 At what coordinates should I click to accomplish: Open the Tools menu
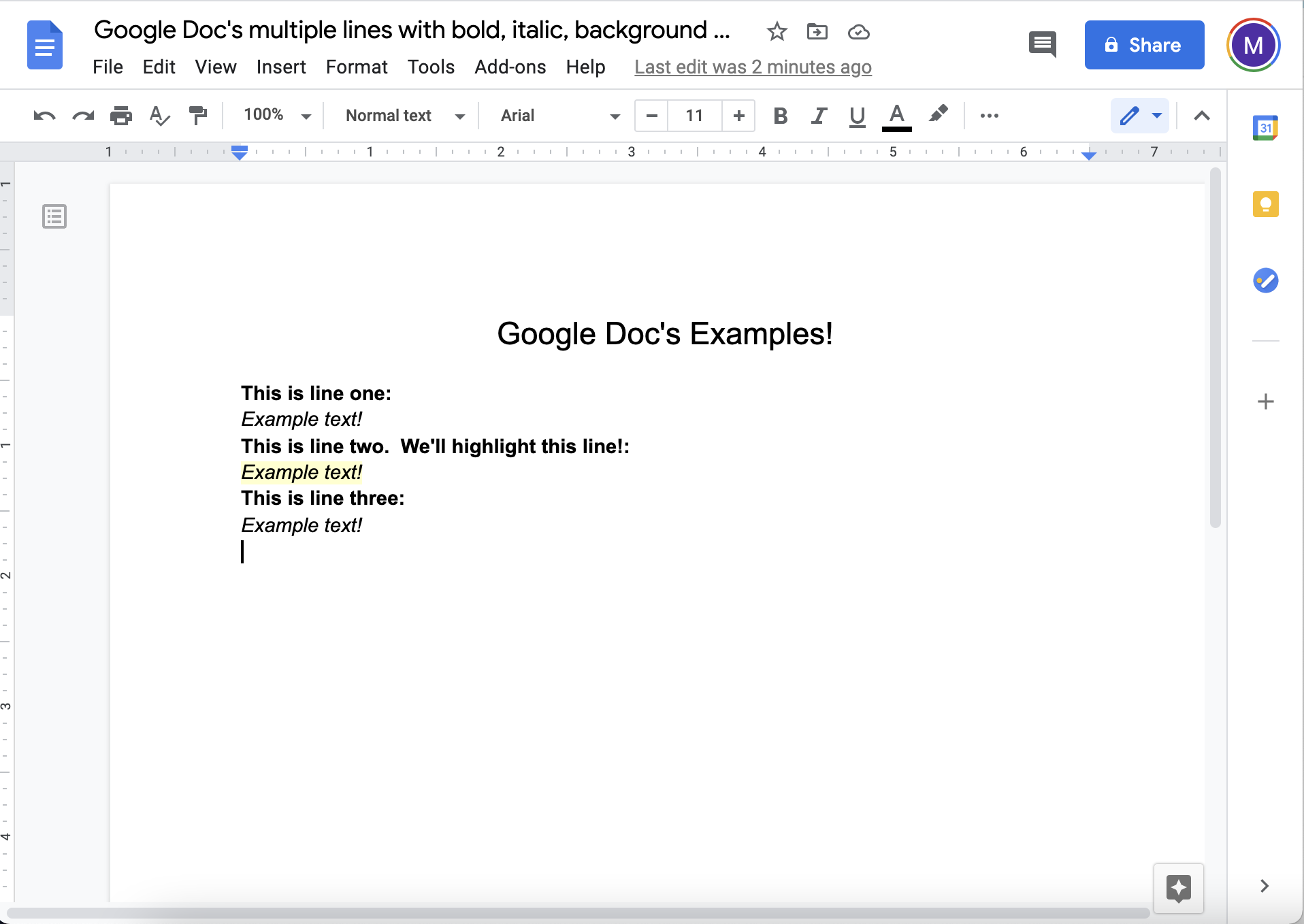click(x=431, y=67)
